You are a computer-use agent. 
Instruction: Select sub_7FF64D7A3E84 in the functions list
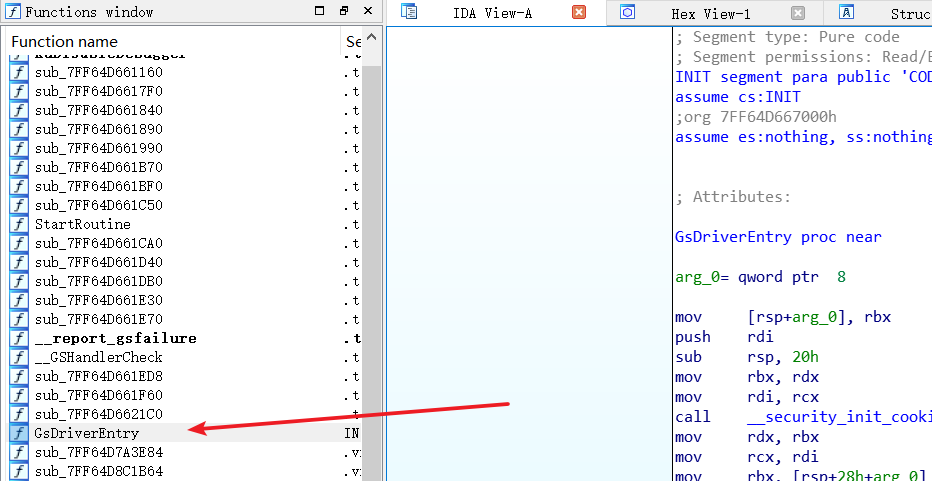pyautogui.click(x=98, y=452)
